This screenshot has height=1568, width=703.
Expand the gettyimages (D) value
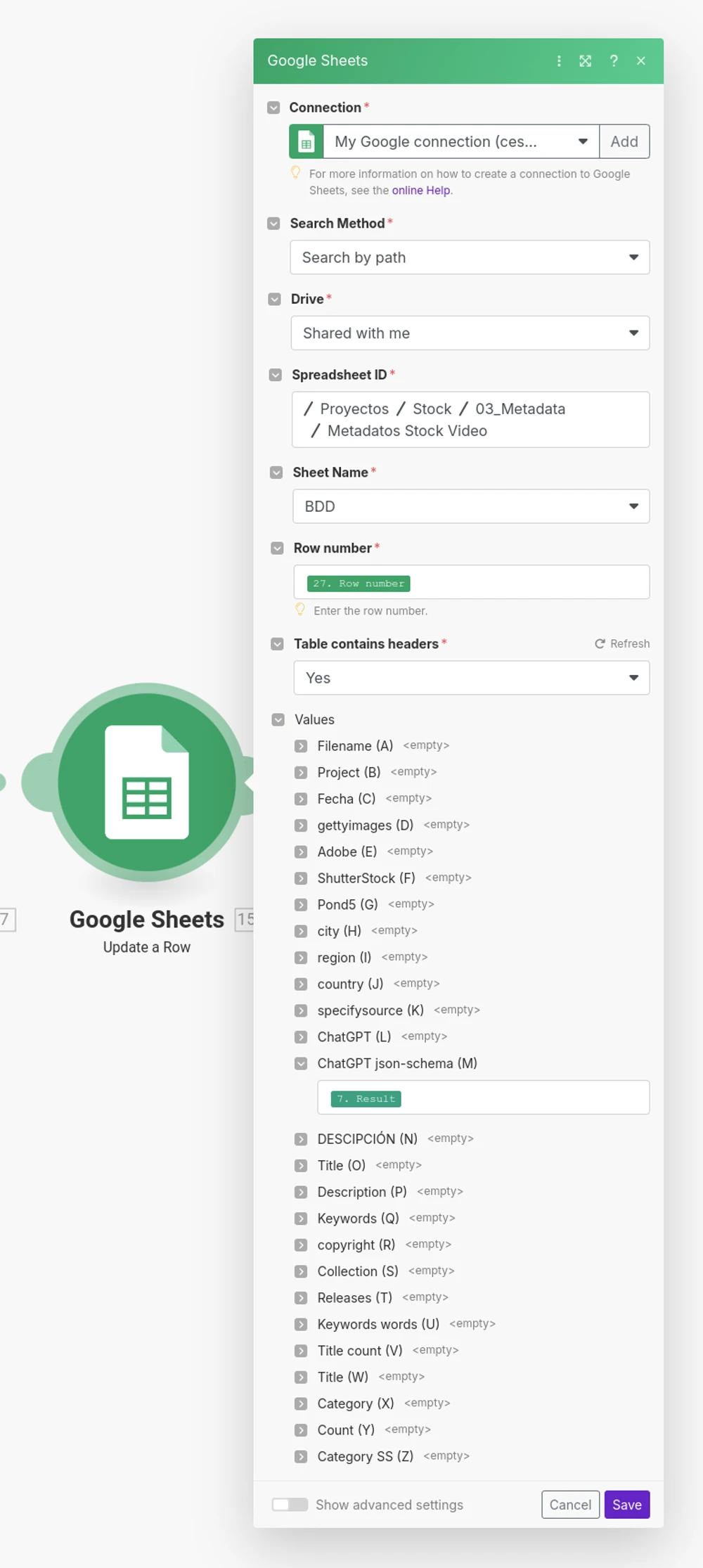(301, 825)
